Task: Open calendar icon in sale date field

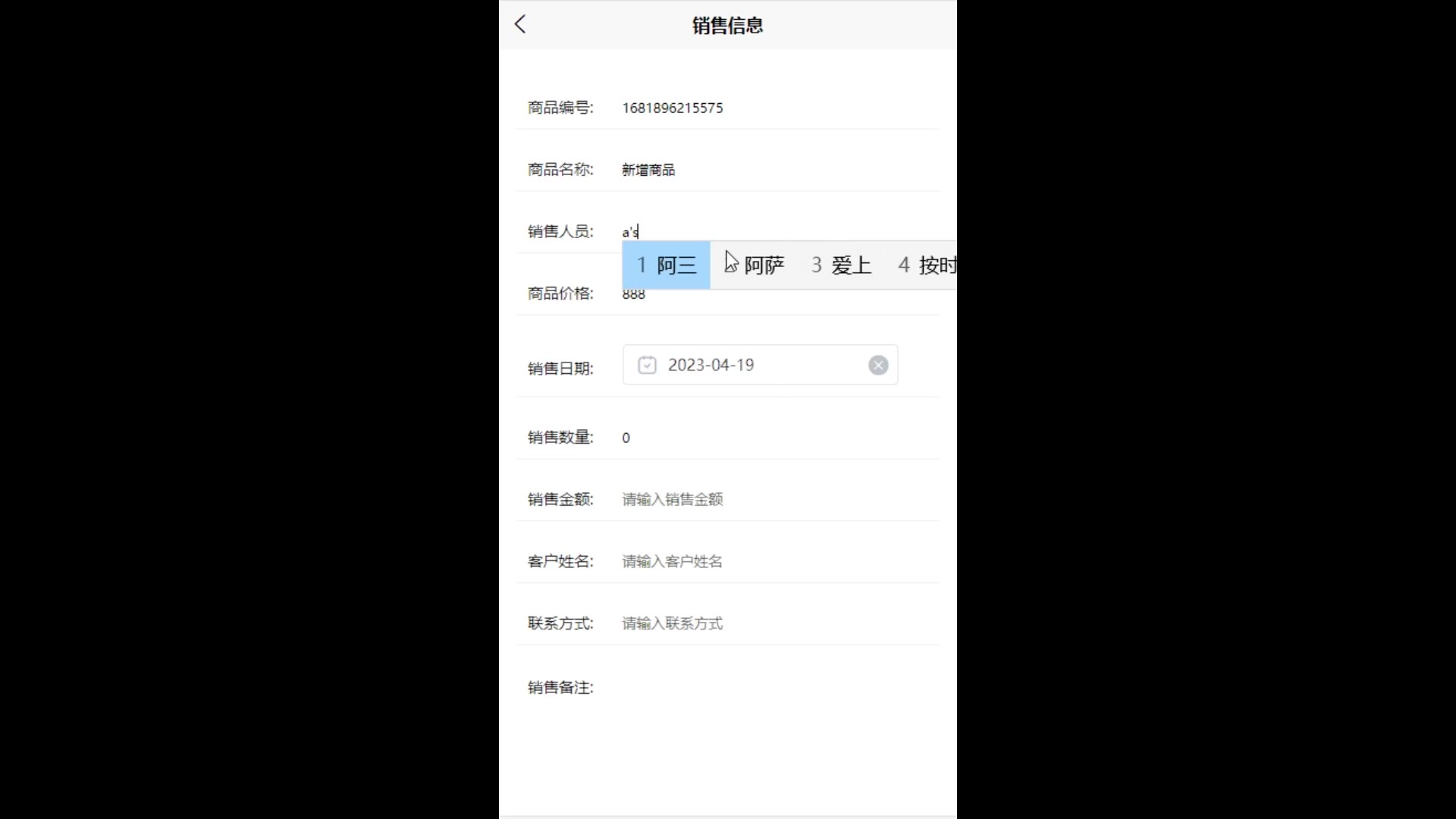Action: (647, 366)
